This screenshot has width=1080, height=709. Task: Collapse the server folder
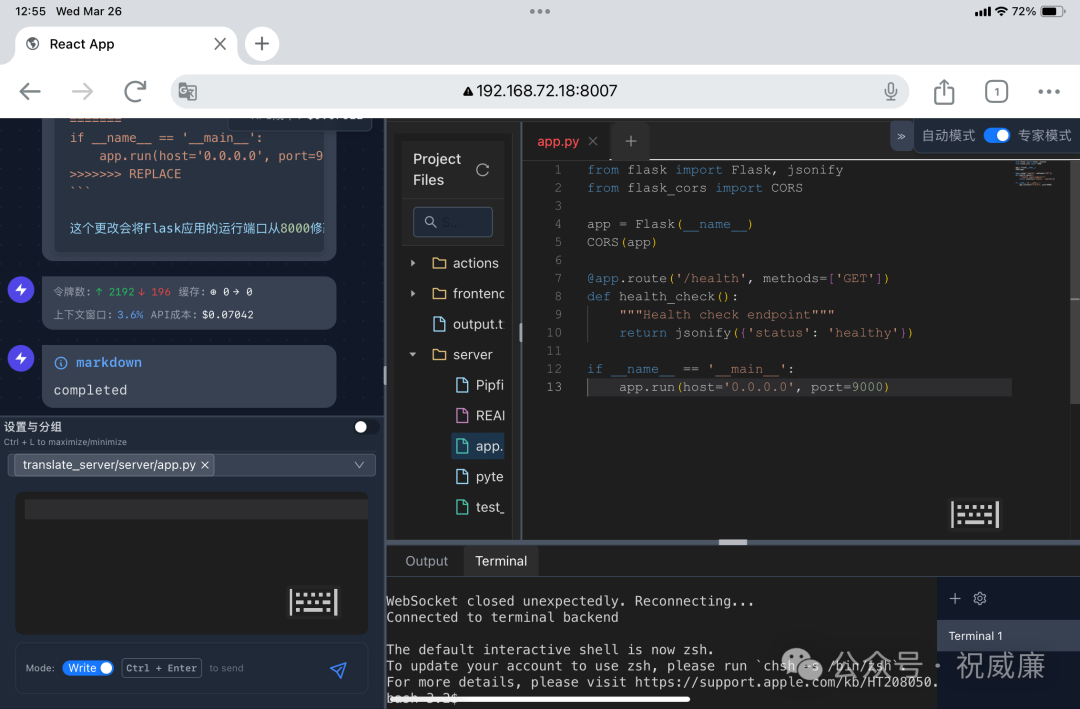(x=413, y=354)
